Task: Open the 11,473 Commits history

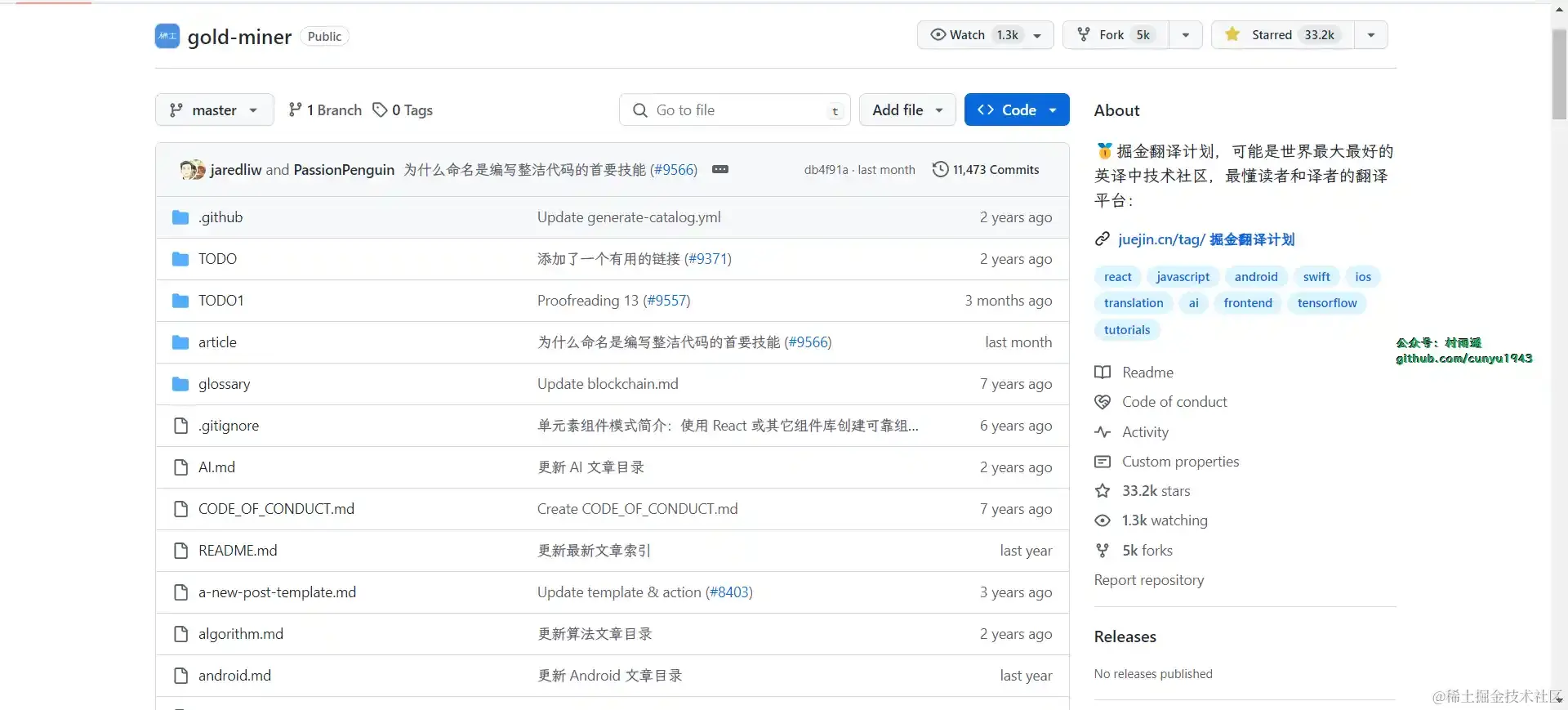Action: (986, 169)
